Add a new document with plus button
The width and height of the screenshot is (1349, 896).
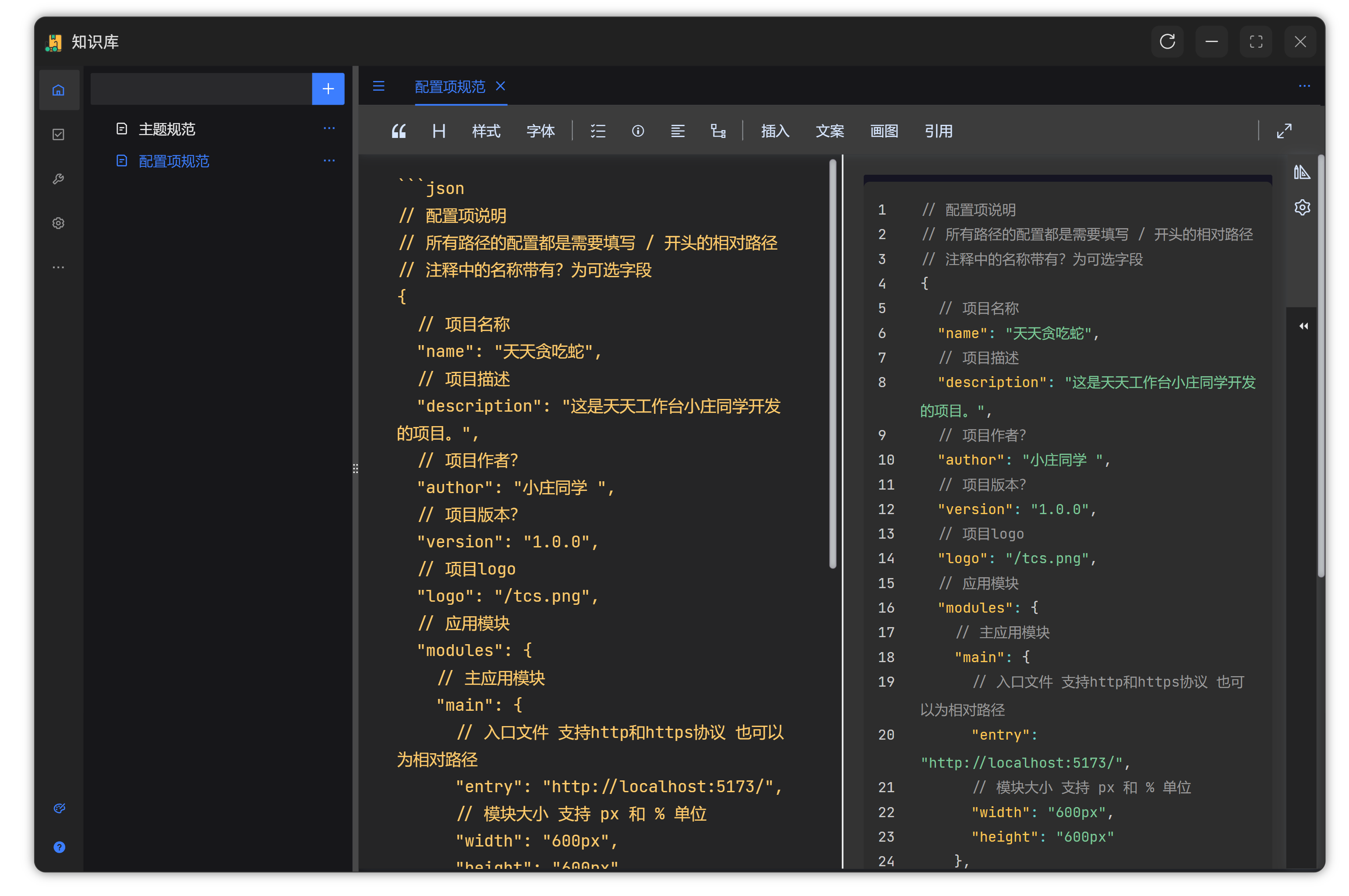pyautogui.click(x=328, y=88)
